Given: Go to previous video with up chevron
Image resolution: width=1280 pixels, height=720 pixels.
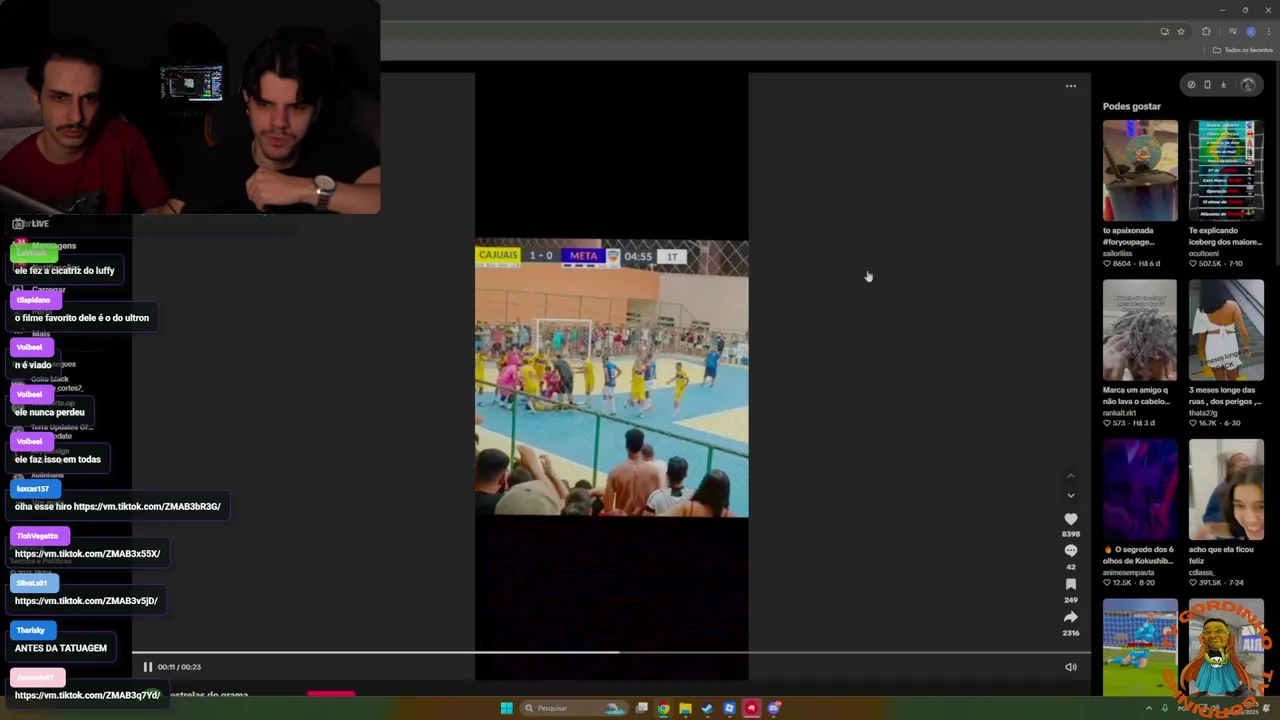Looking at the screenshot, I should click(1071, 475).
